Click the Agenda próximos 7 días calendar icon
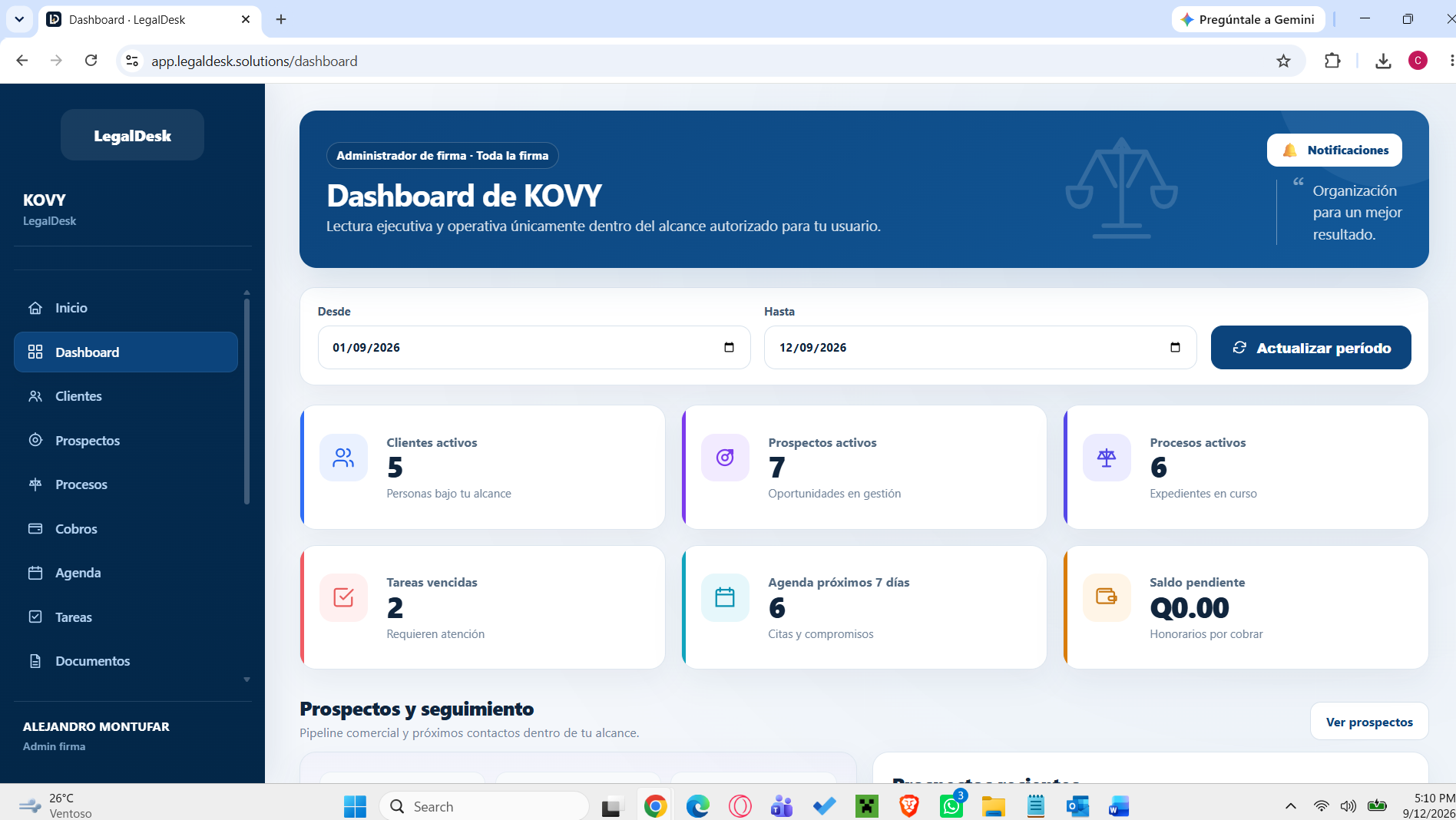The width and height of the screenshot is (1456, 820). [x=725, y=597]
